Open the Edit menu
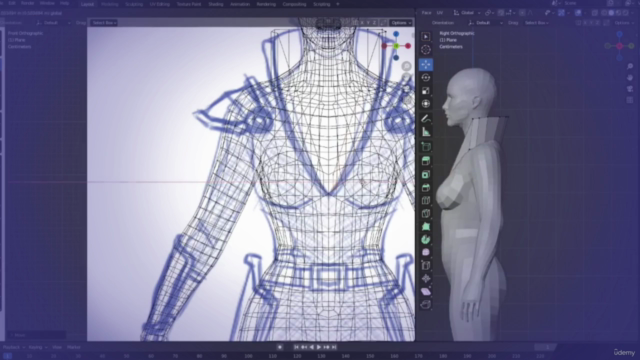 click(x=12, y=3)
